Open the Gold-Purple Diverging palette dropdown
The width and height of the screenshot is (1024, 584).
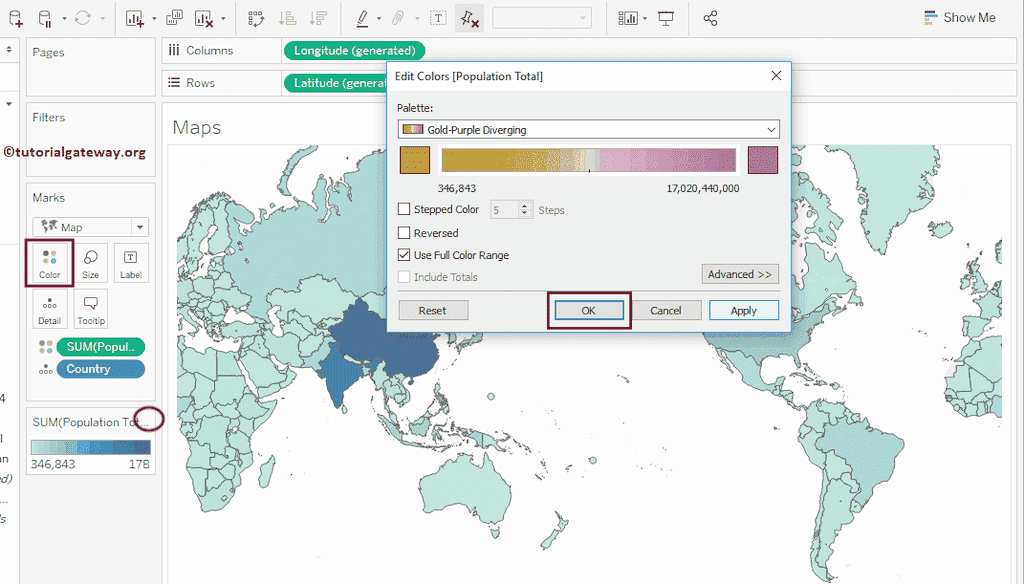tap(588, 130)
